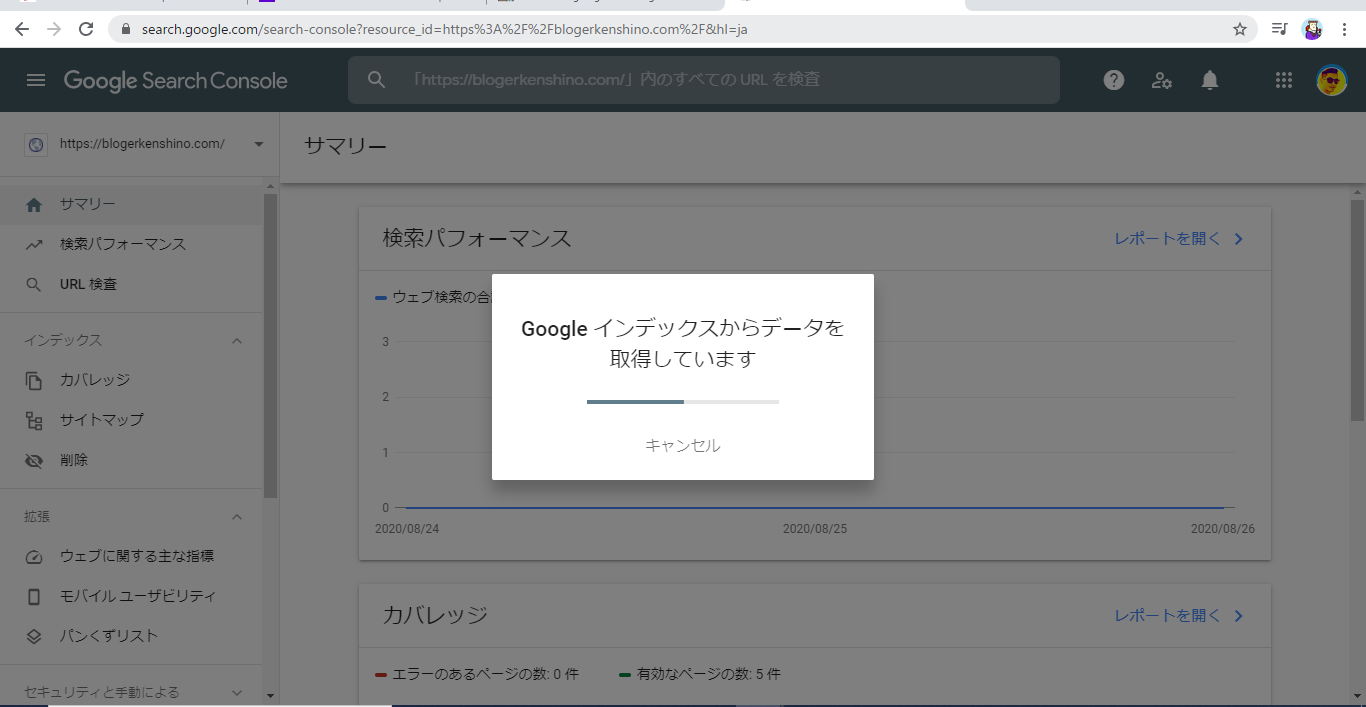Open the media control icon in Chrome toolbar
The height and width of the screenshot is (707, 1366).
[1279, 29]
